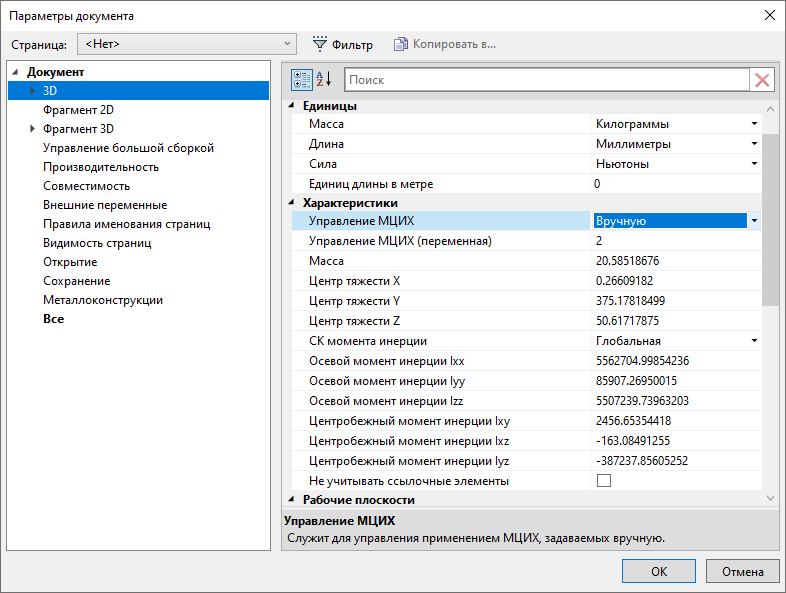786x593 pixels.
Task: Sort properties alphabetically with the A-Z icon
Action: pyautogui.click(x=324, y=80)
